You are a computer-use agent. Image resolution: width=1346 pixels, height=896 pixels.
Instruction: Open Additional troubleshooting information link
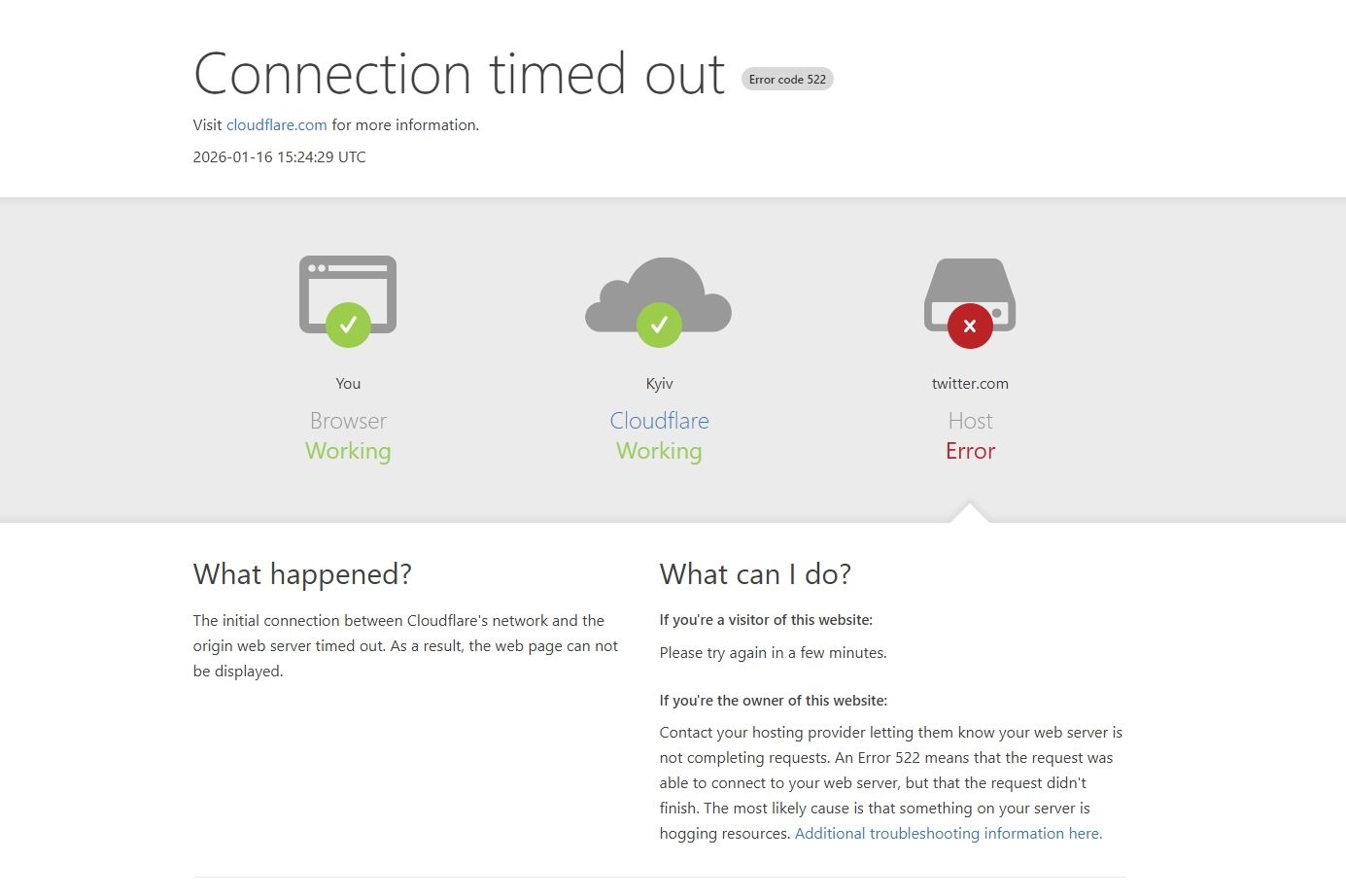tap(948, 834)
